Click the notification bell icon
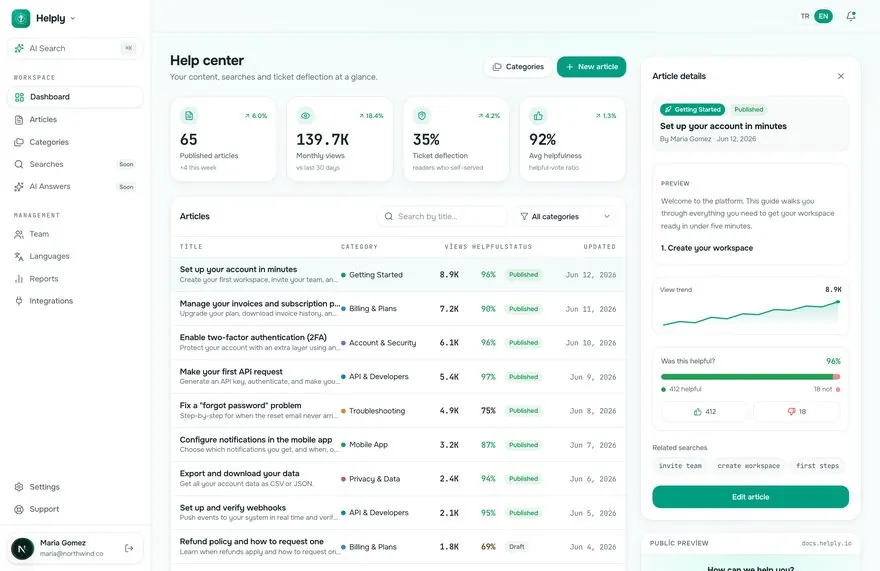The image size is (880, 571). (851, 16)
